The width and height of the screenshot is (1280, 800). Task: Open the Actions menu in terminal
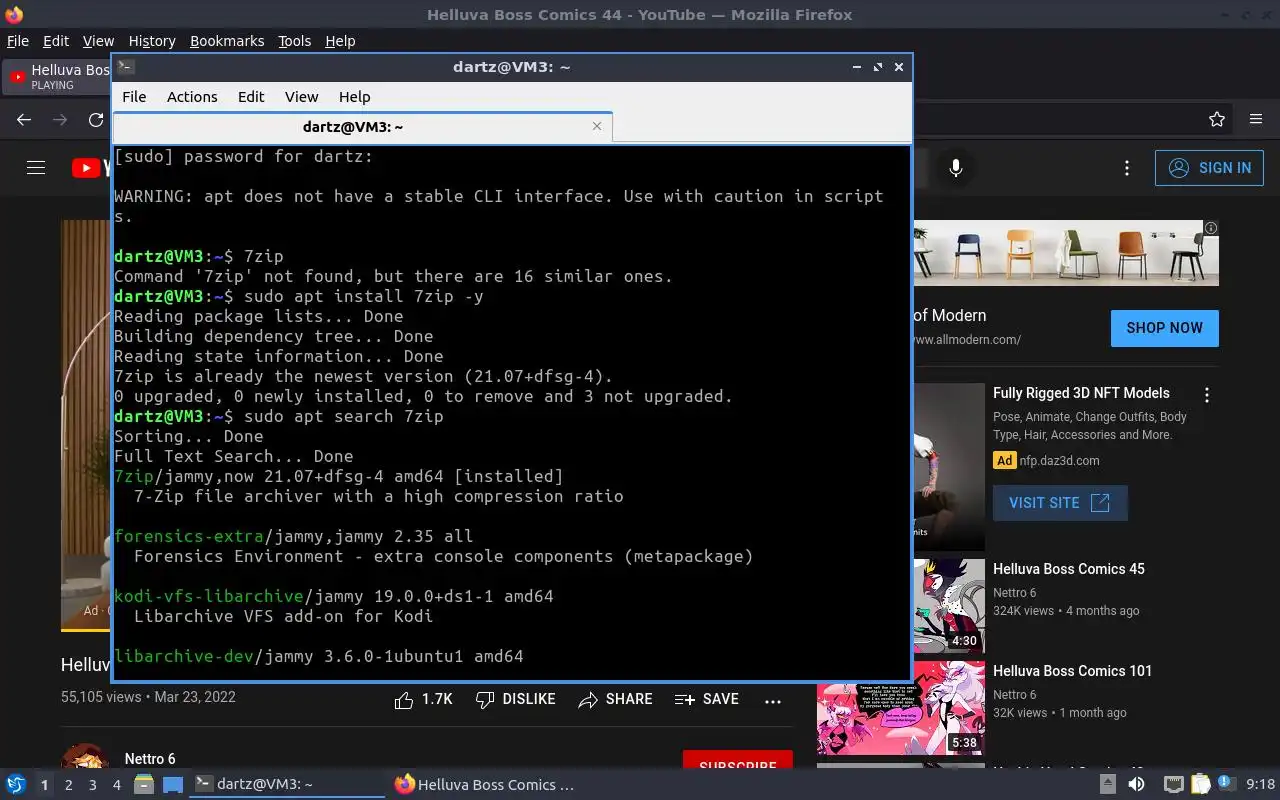pyautogui.click(x=192, y=97)
